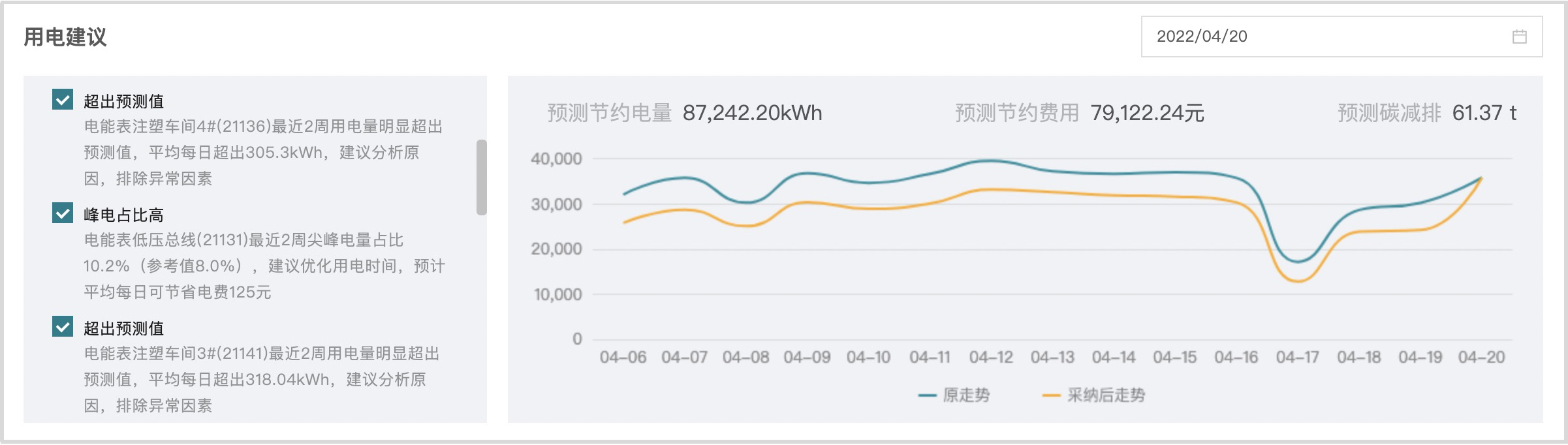Image resolution: width=1568 pixels, height=445 pixels.
Task: Click the orange 采纳后走势 legend line marker
Action: 1051,396
